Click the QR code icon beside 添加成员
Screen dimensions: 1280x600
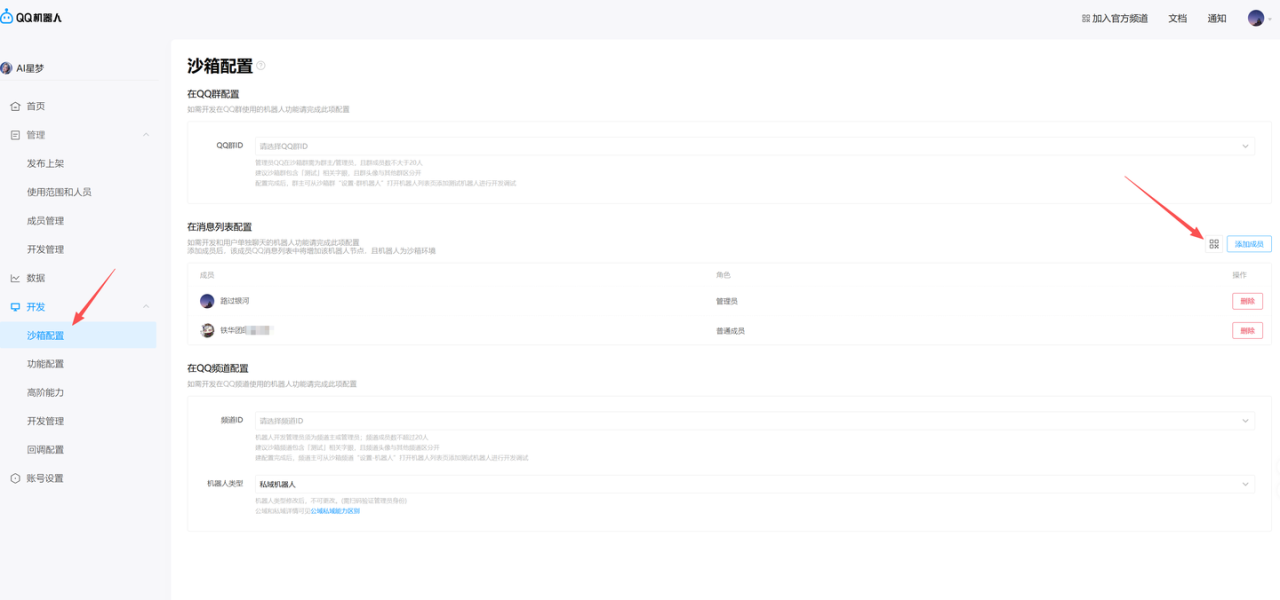[1213, 244]
